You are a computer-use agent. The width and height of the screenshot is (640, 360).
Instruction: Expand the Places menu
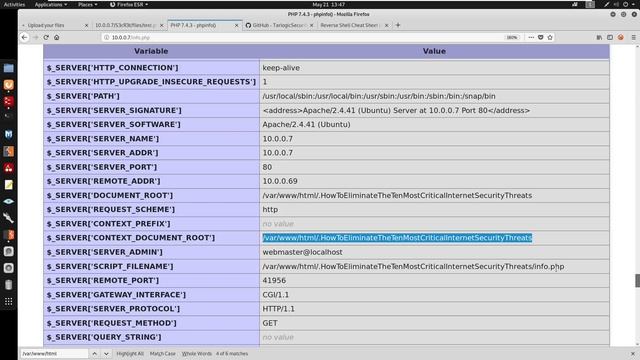point(87,4)
